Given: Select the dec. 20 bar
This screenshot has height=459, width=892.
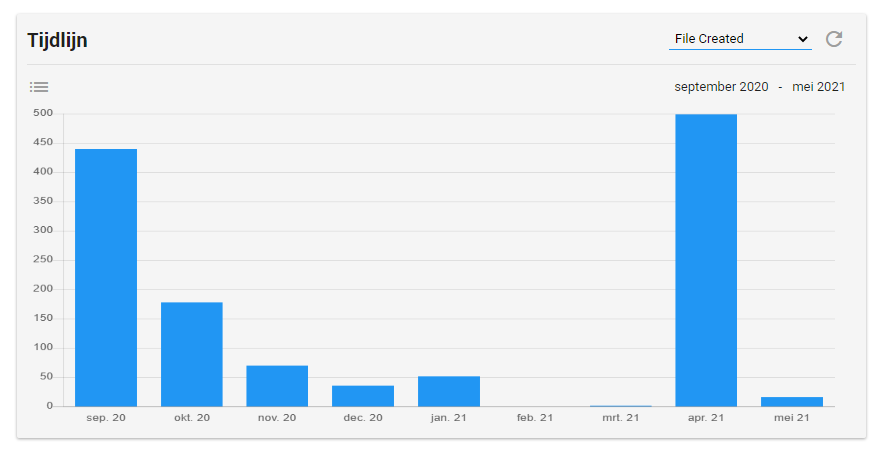Looking at the screenshot, I should coord(363,396).
